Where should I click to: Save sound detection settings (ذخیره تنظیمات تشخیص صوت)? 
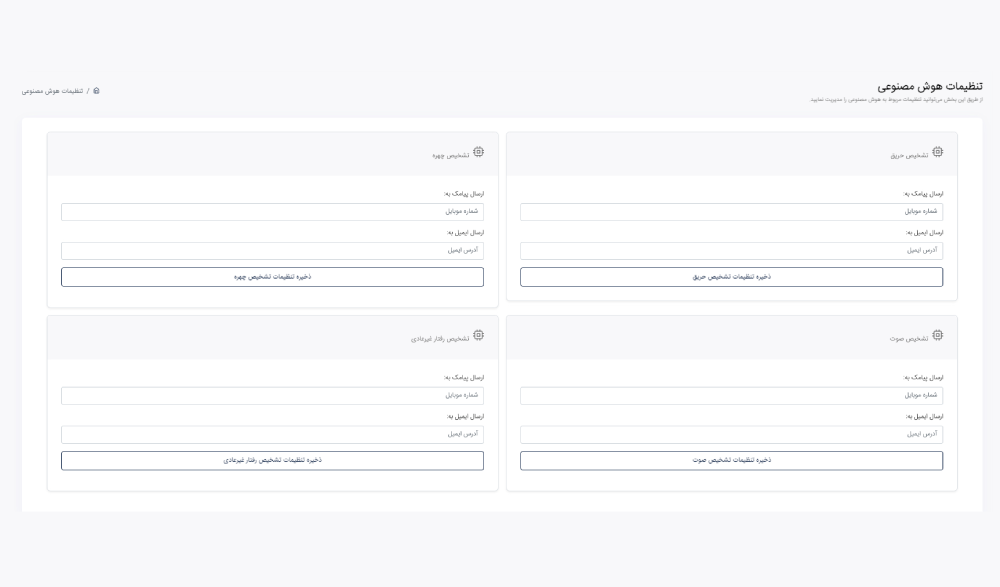point(731,461)
